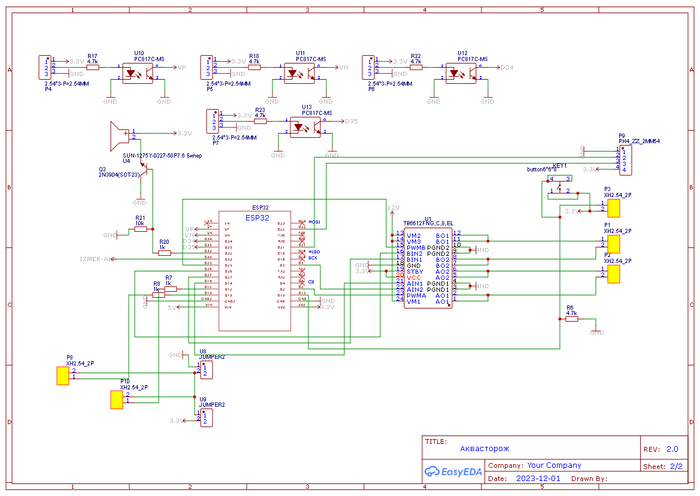700x496 pixels.
Task: Click the 'PWMB' pin label on U1
Action: click(x=416, y=247)
